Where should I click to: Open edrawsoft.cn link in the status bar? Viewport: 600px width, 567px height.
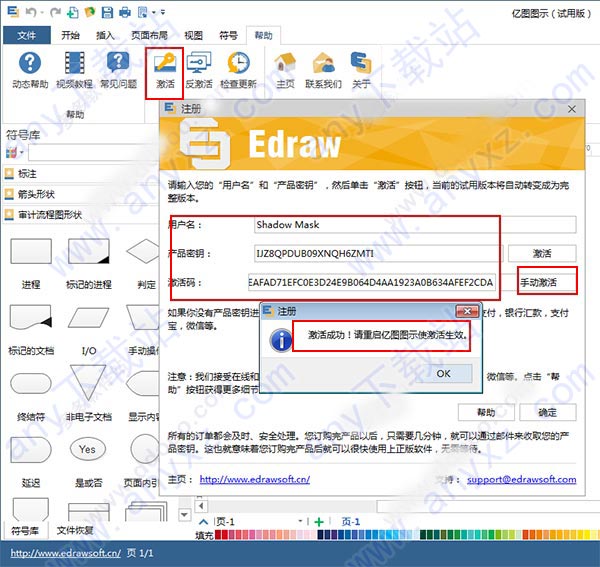[65, 553]
